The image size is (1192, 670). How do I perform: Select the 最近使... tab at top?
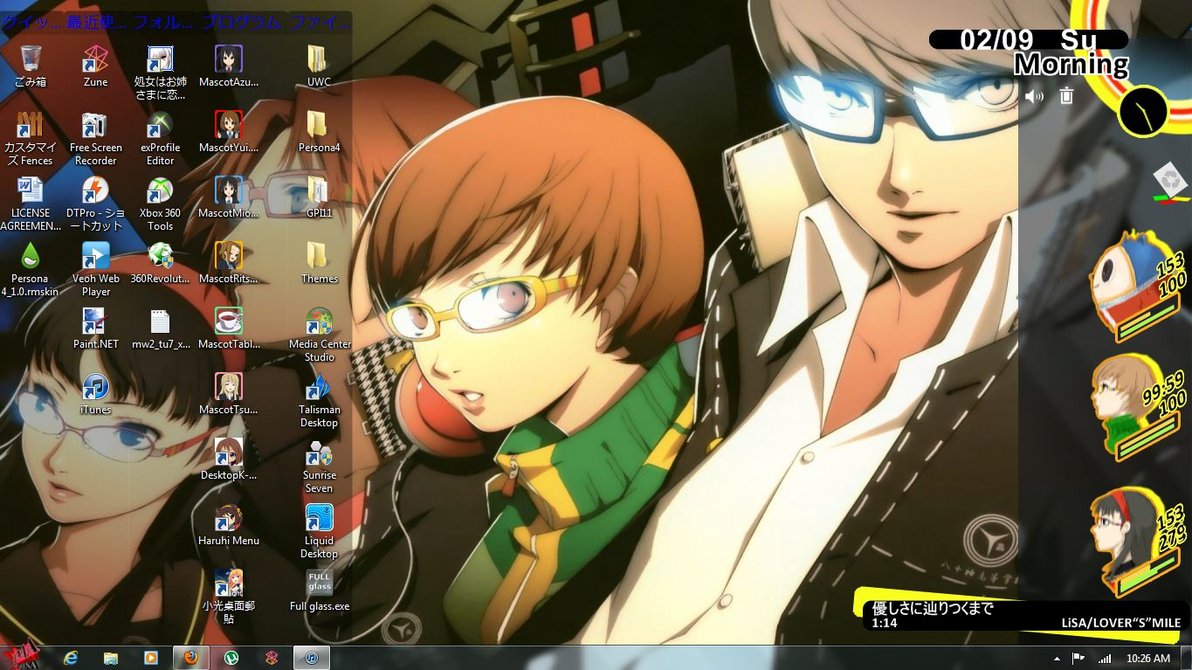(x=96, y=23)
